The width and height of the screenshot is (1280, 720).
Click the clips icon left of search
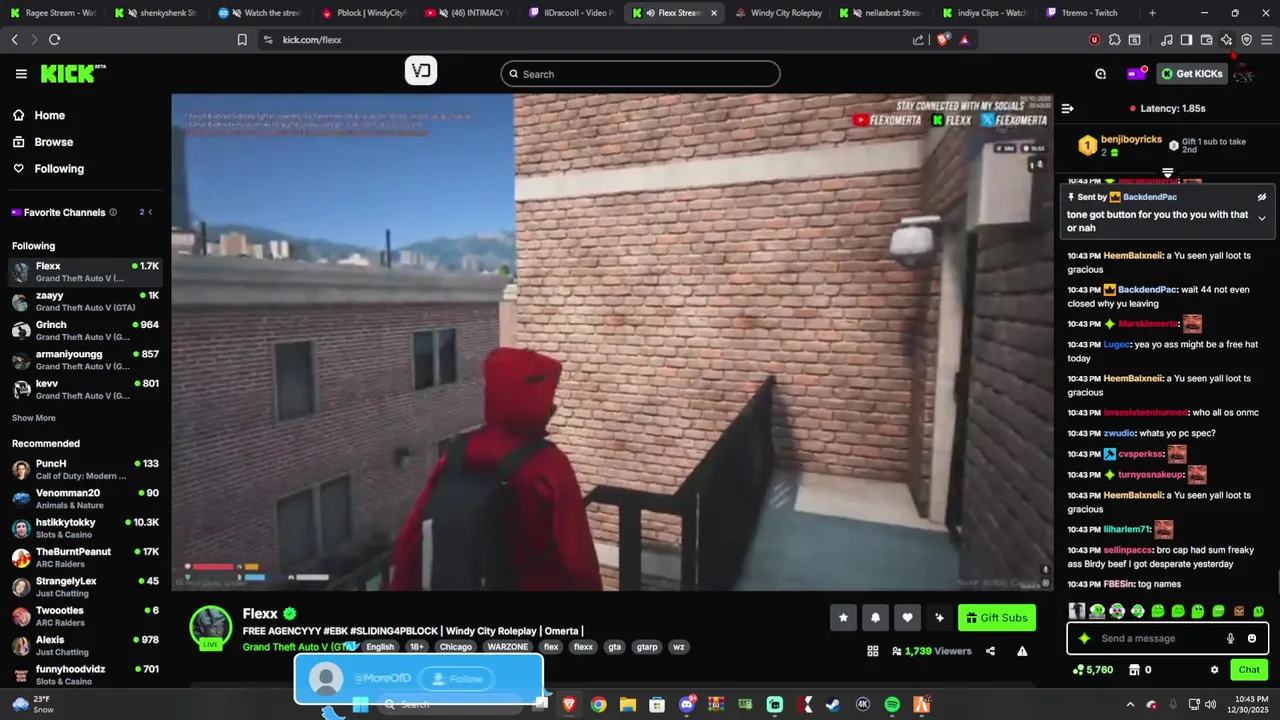pyautogui.click(x=421, y=71)
